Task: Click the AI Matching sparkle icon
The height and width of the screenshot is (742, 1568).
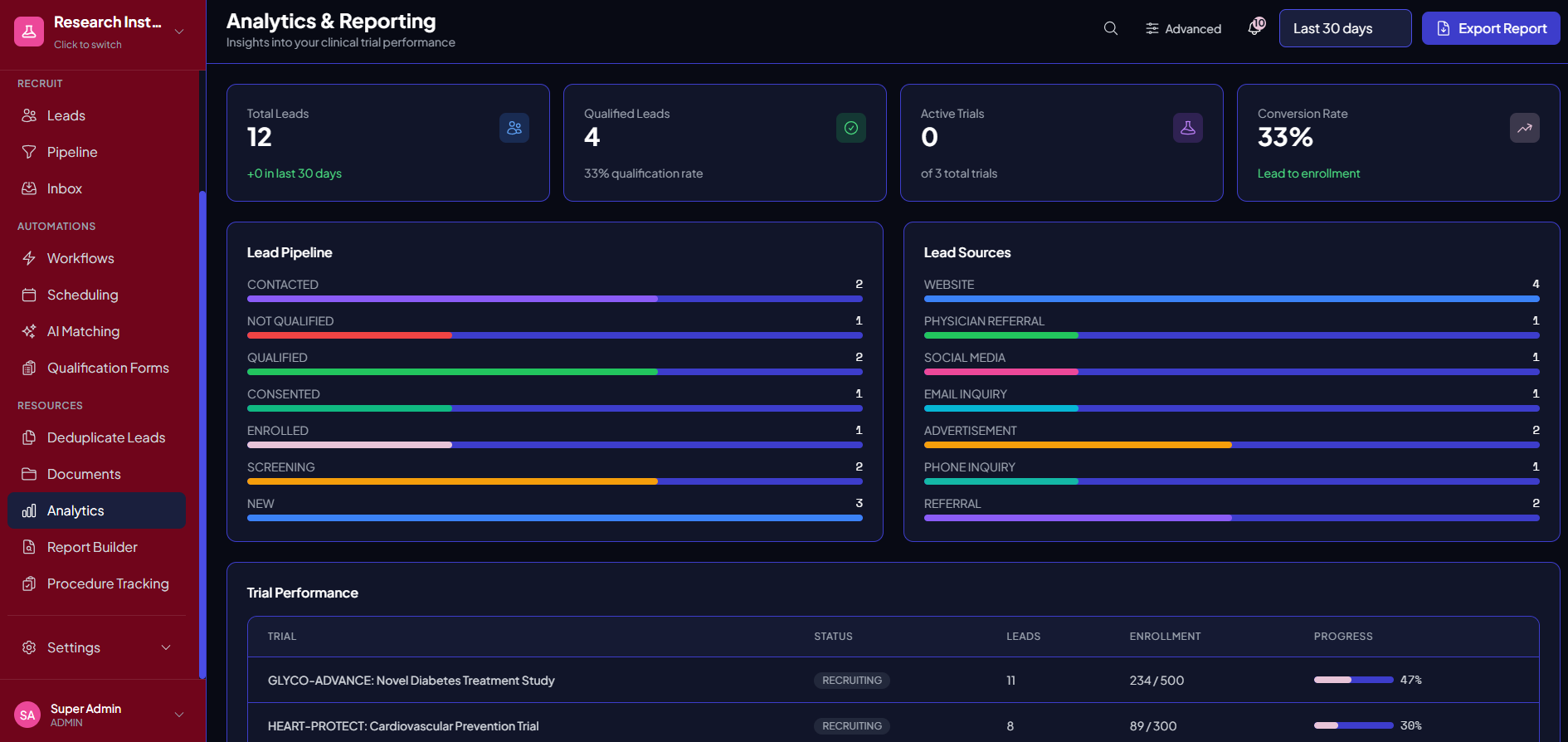Action: coord(29,331)
